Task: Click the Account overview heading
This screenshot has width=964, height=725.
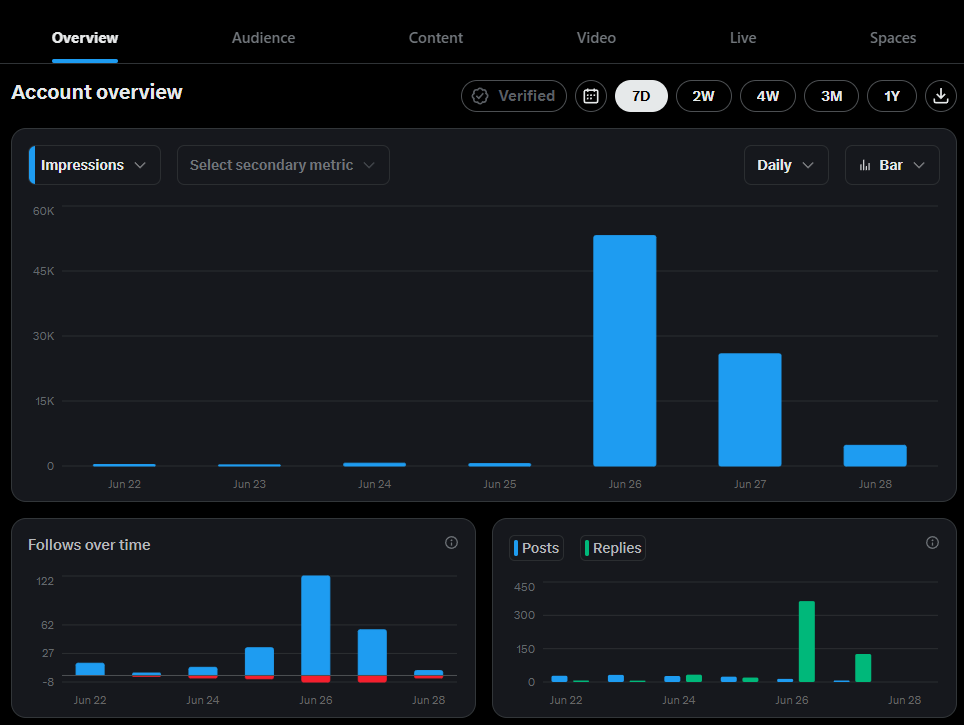Action: click(x=97, y=92)
